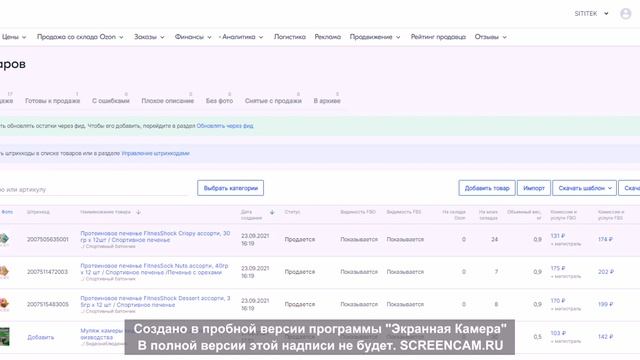Open FitnesSock Nuts ассорти product link

[154, 269]
